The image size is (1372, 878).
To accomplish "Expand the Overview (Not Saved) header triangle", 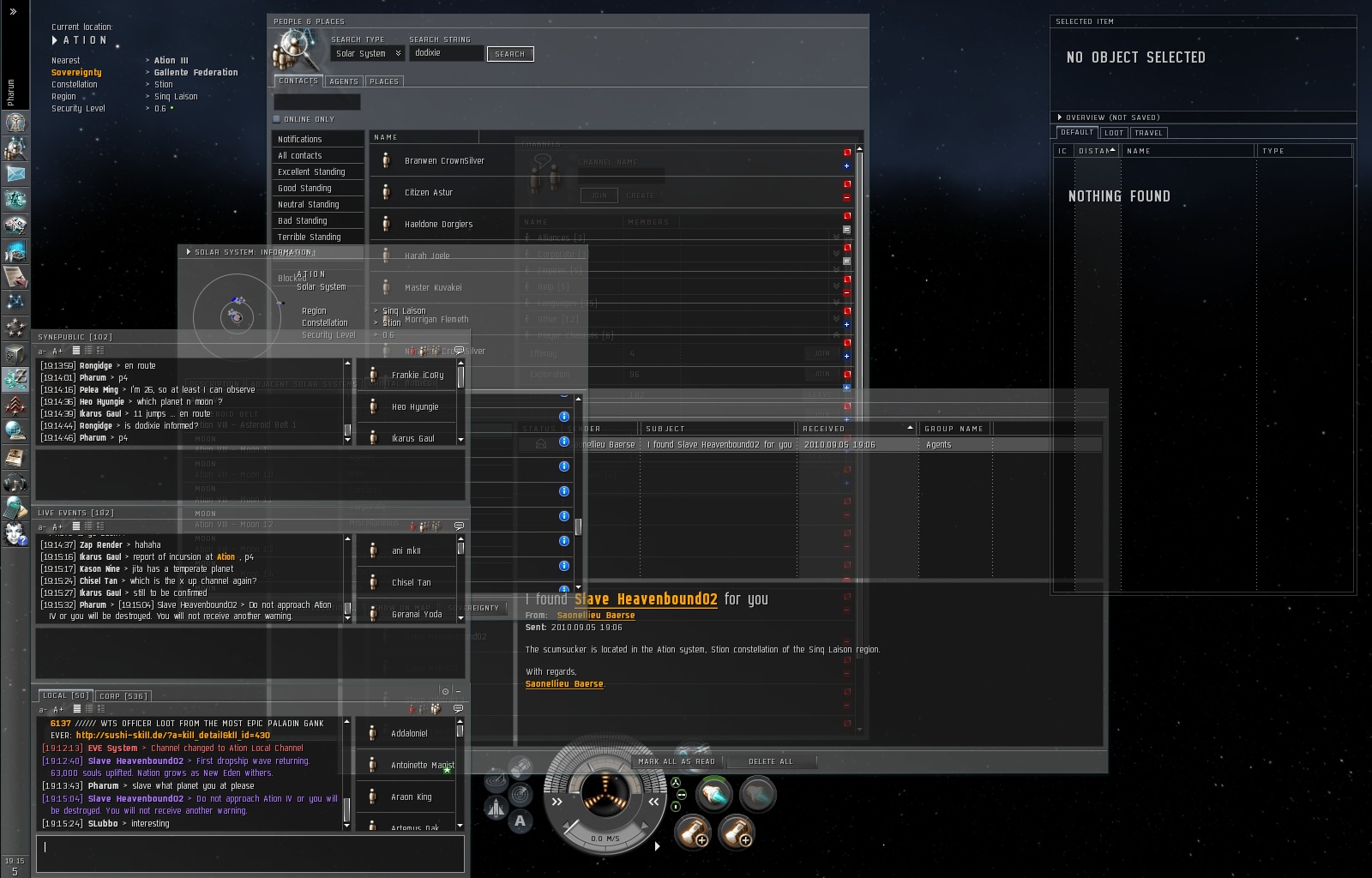I will coord(1060,117).
